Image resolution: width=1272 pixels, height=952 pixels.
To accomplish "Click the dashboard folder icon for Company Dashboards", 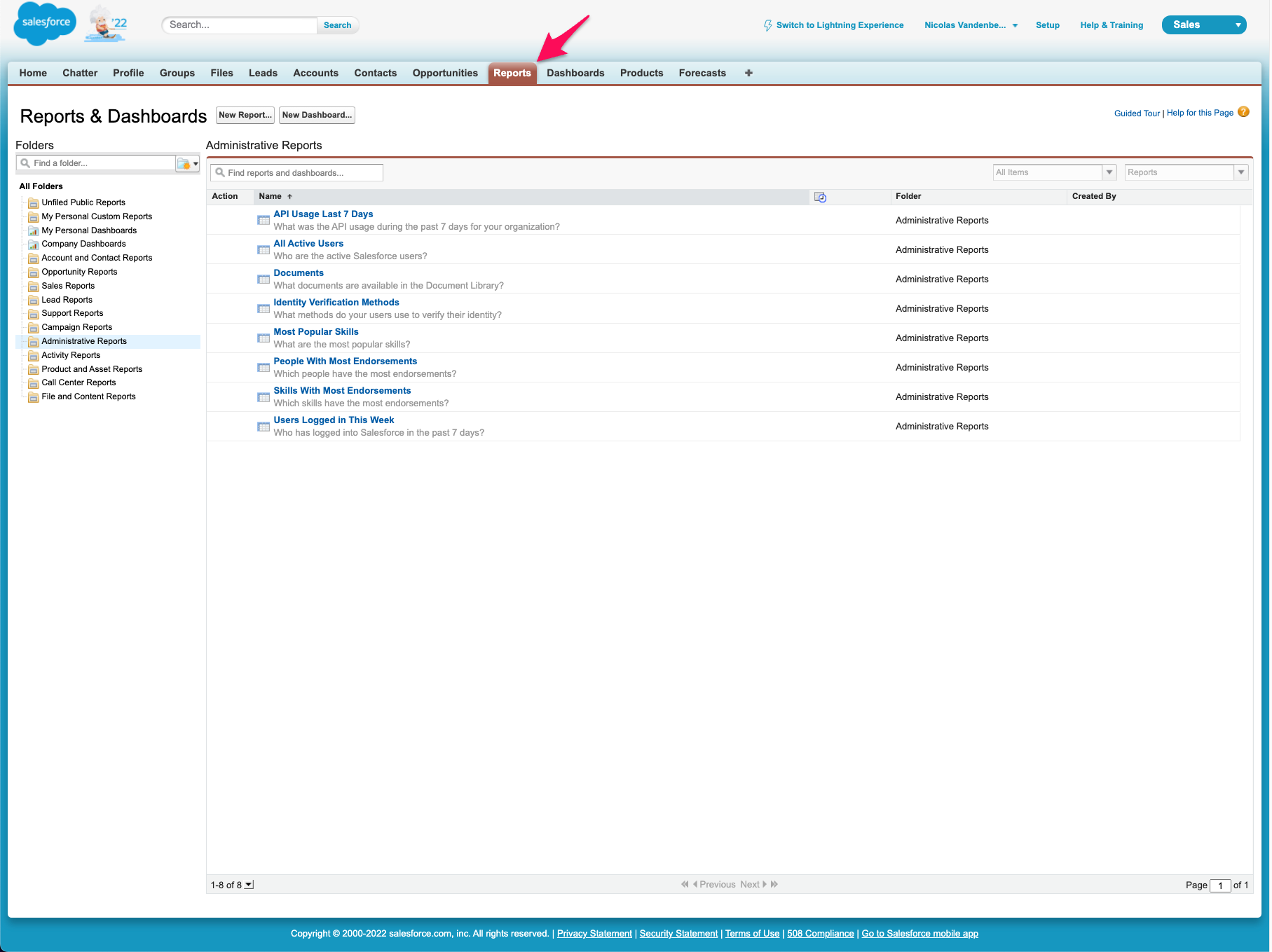I will pyautogui.click(x=33, y=244).
